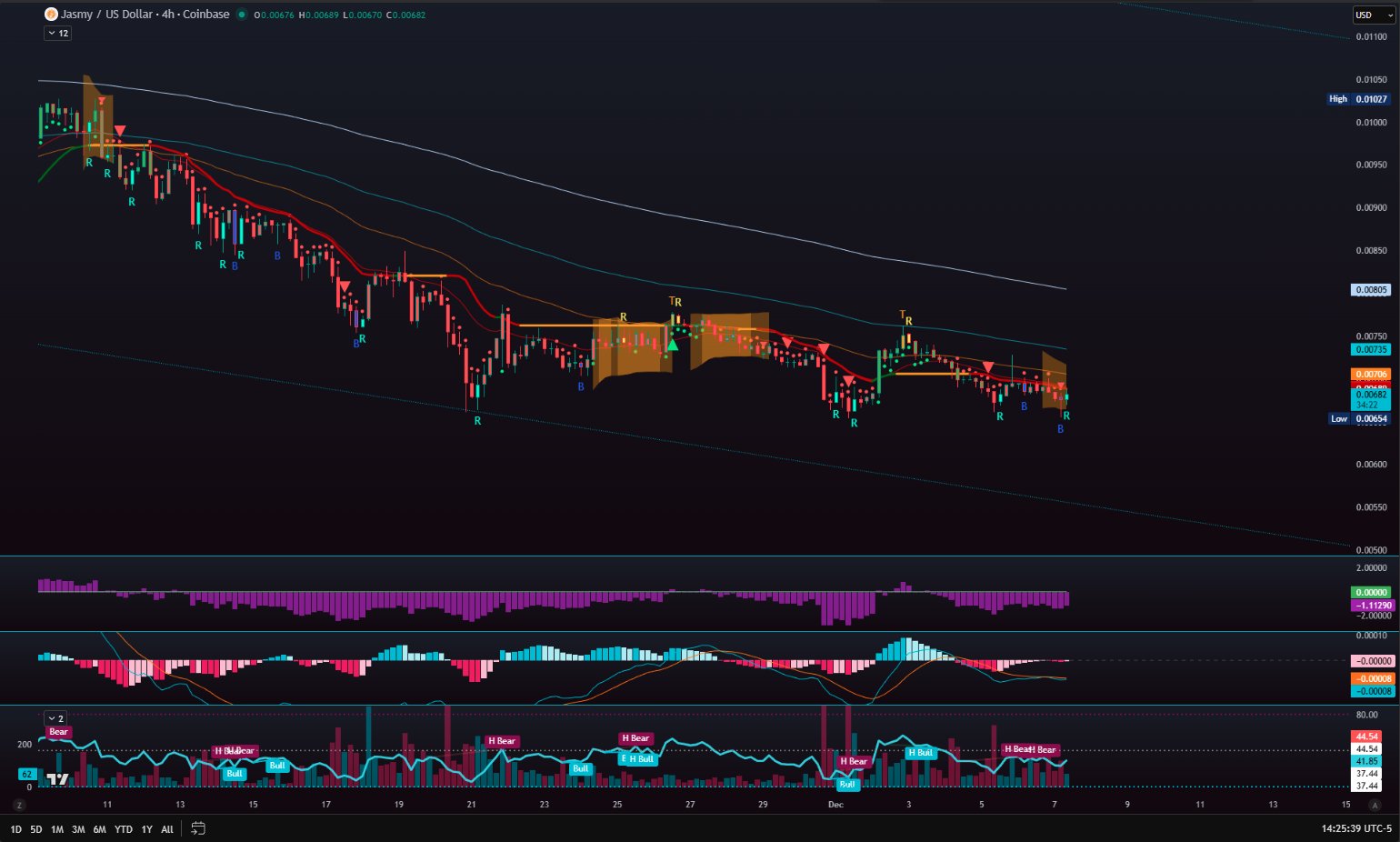Click the red down-triangle near the 17th
This screenshot has height=842, width=1400.
[x=344, y=286]
